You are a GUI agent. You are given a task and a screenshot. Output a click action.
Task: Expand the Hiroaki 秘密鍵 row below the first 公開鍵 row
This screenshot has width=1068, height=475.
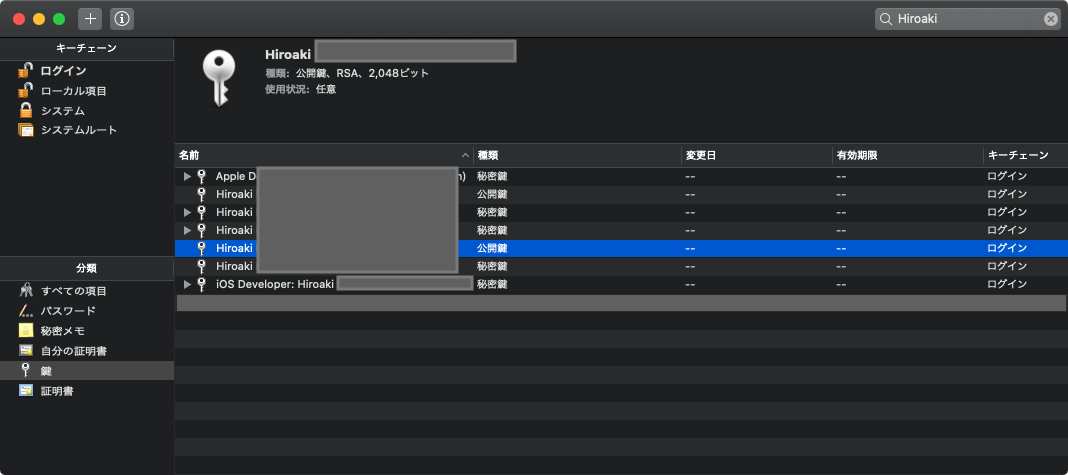[187, 212]
